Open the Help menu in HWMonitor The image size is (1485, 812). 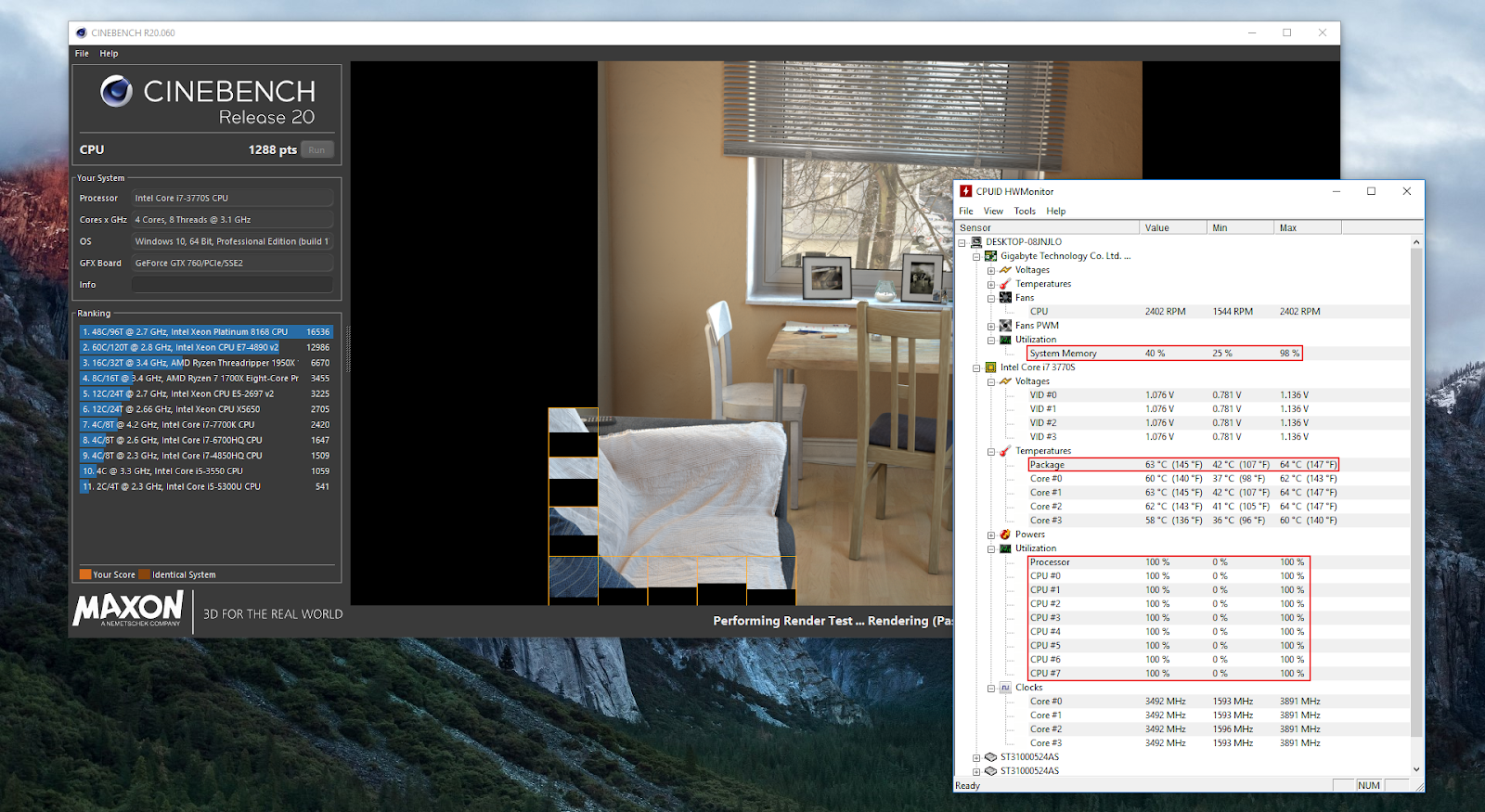(1056, 211)
